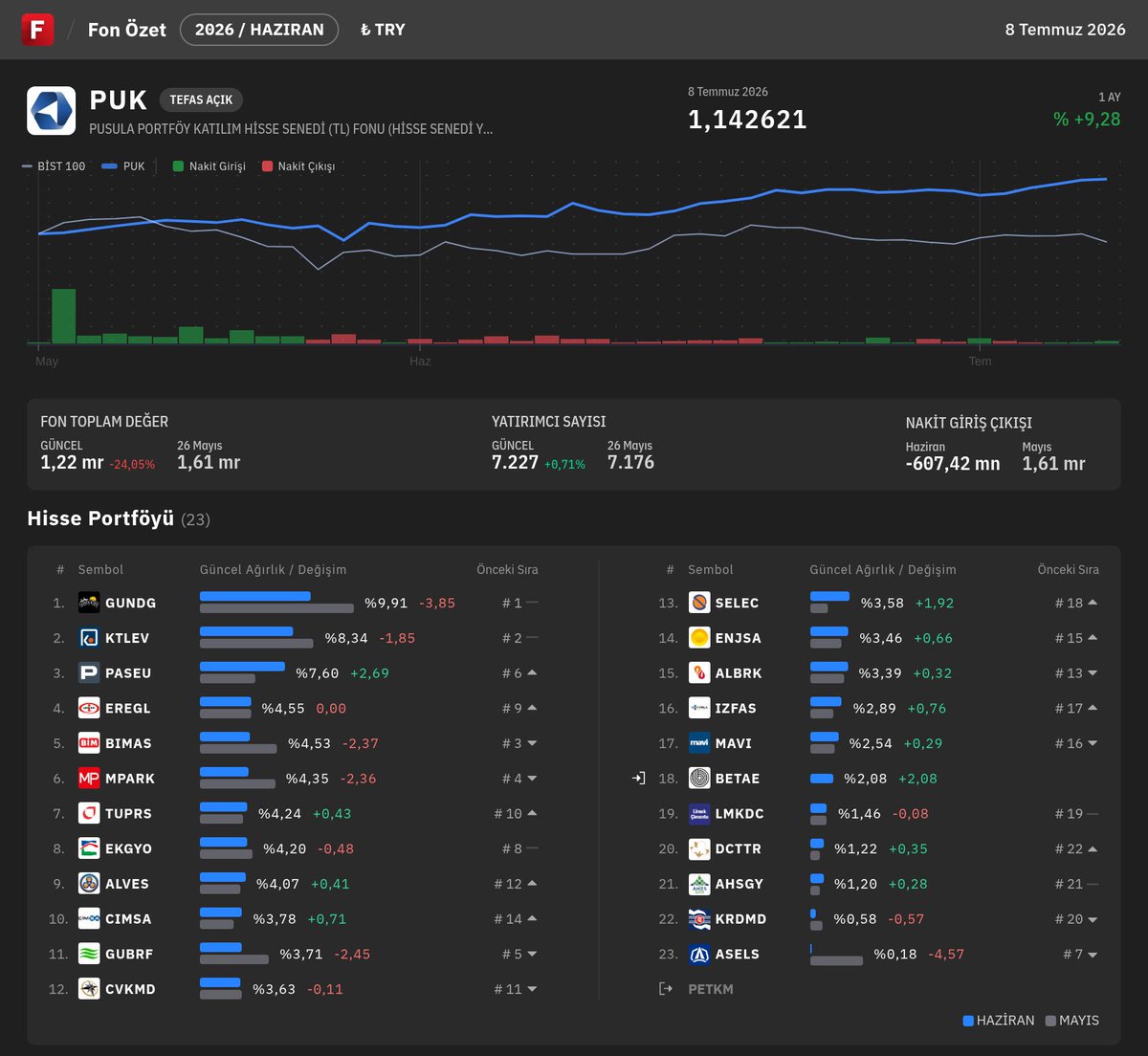Click the Hisse Portföyü heading
Image resolution: width=1148 pixels, height=1056 pixels.
(x=100, y=518)
